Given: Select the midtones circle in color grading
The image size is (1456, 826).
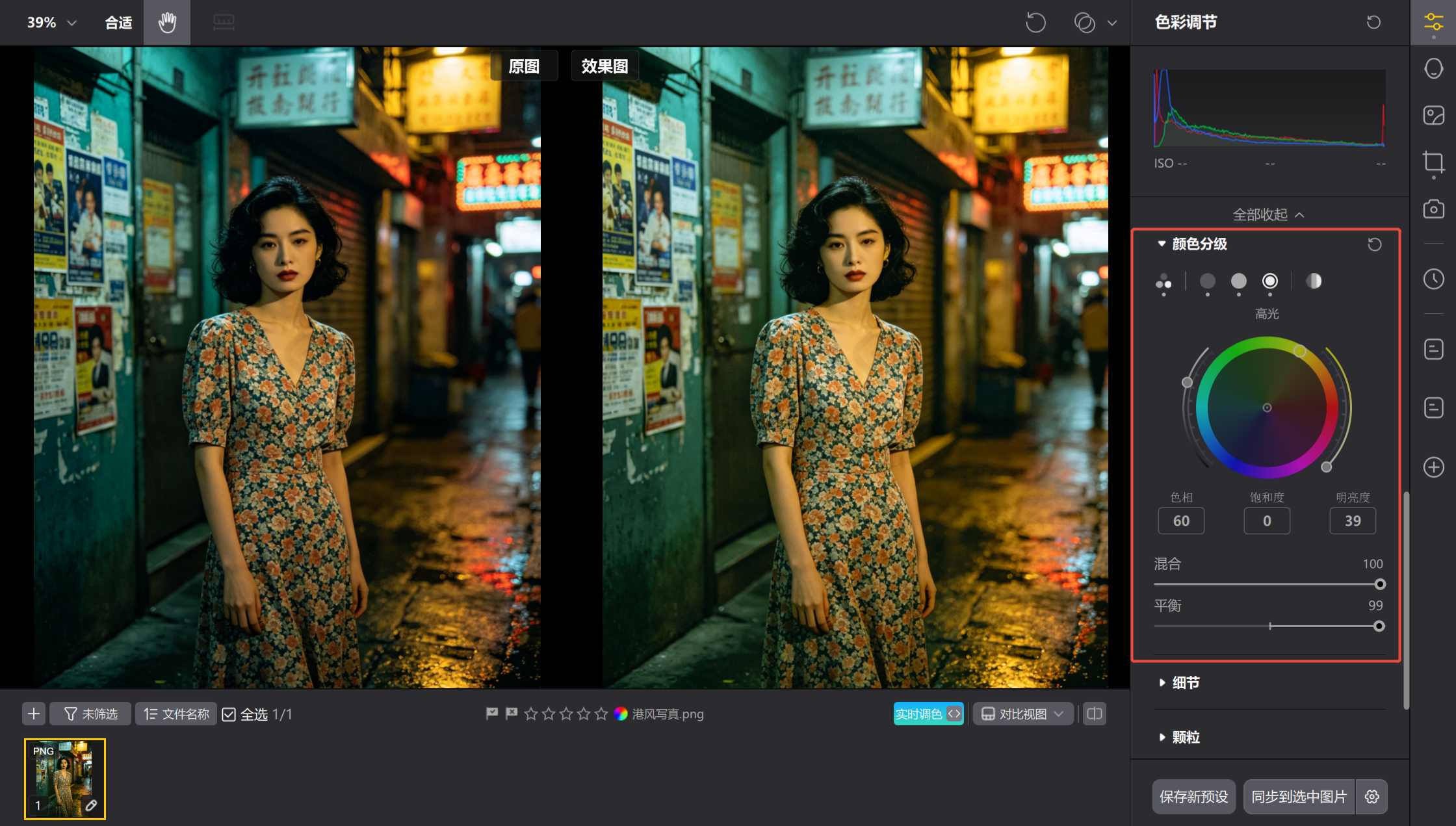Looking at the screenshot, I should click(x=1238, y=281).
